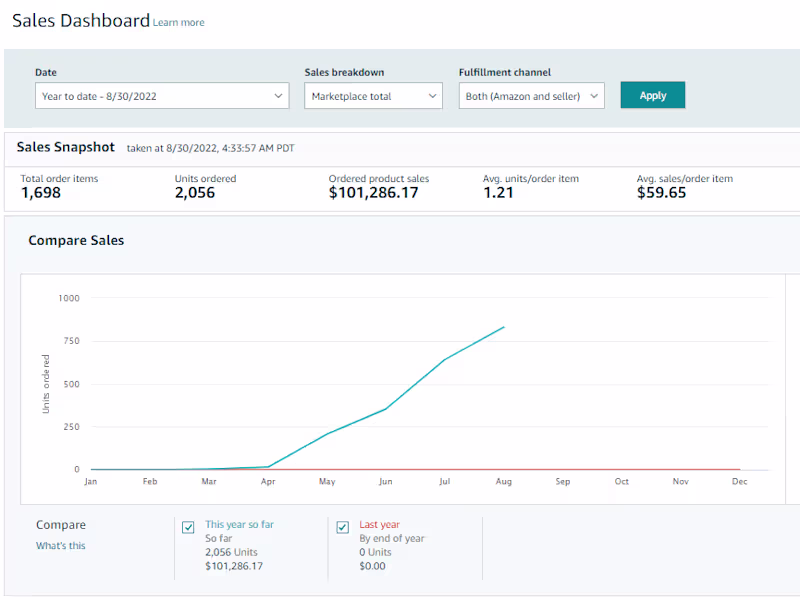Click the Units ordered value 2,056
Image resolution: width=800 pixels, height=600 pixels.
click(x=195, y=193)
